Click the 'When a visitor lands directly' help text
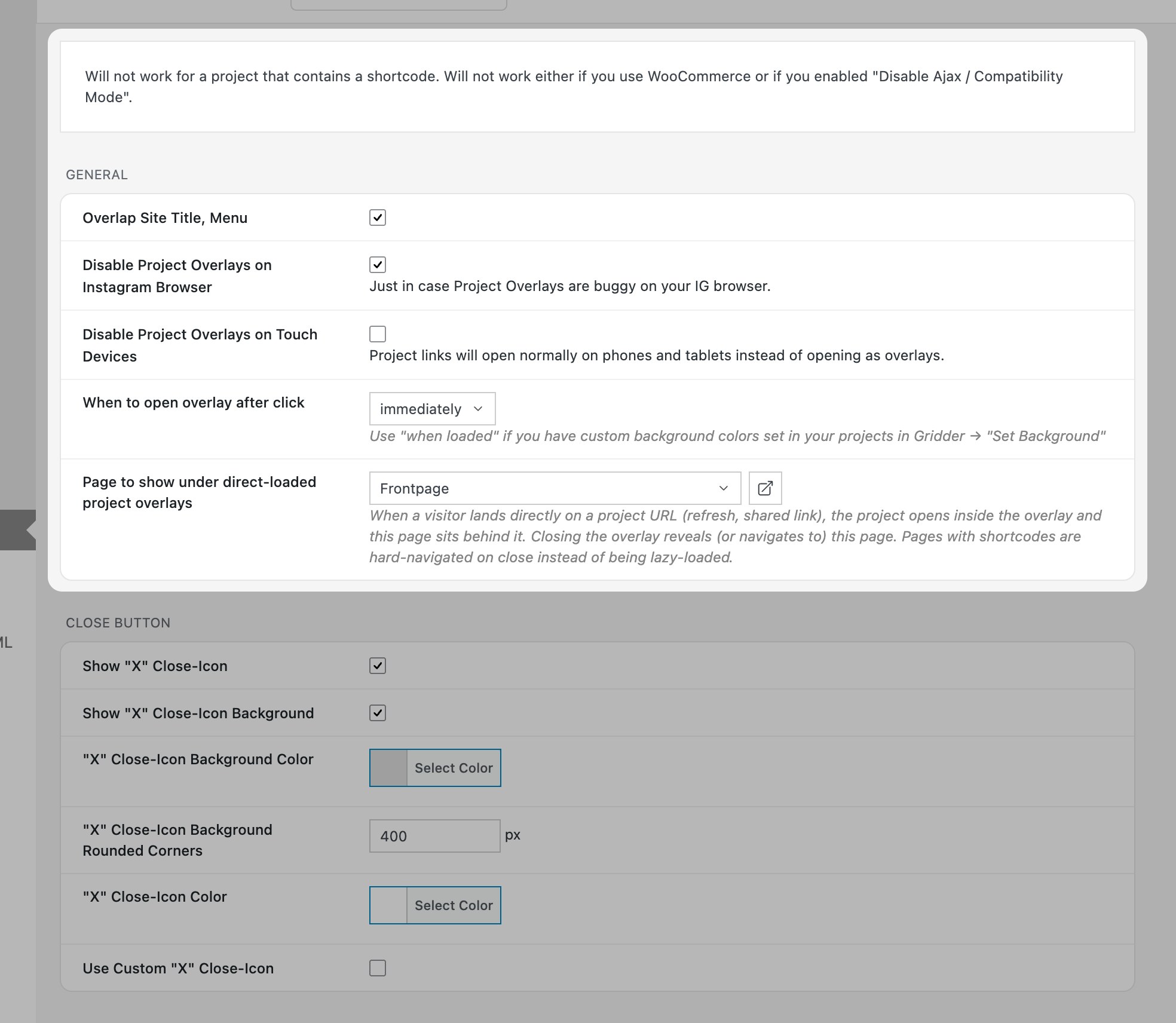The width and height of the screenshot is (1176, 1023). tap(736, 536)
